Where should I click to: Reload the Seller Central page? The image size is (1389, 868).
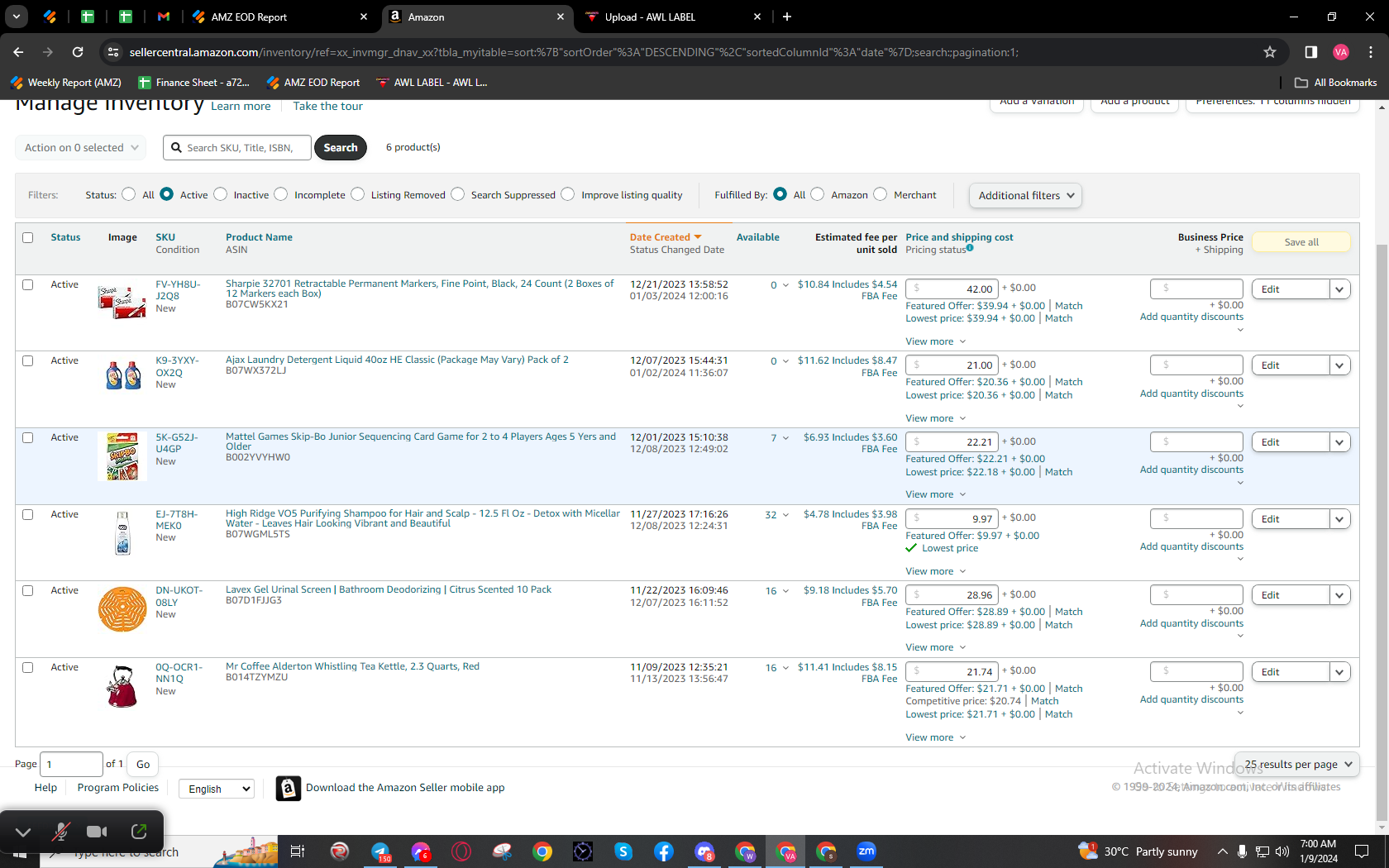(78, 52)
